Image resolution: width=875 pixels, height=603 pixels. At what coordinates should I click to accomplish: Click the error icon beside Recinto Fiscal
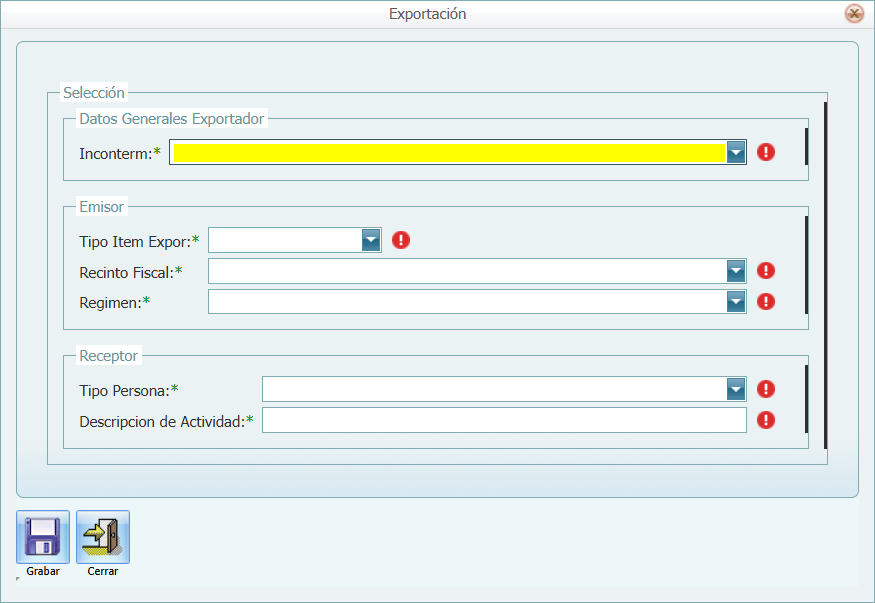point(766,271)
